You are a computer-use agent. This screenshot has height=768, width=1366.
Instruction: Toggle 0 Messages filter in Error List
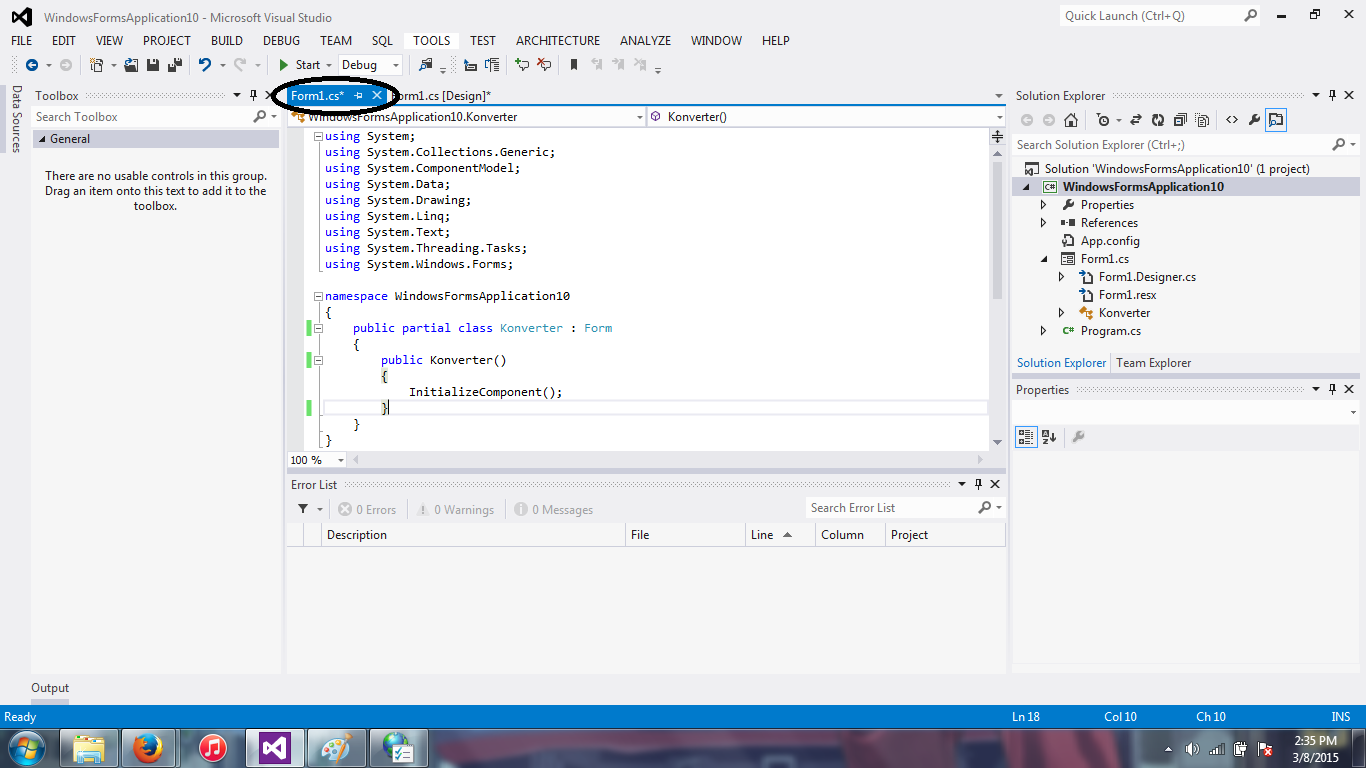(554, 510)
